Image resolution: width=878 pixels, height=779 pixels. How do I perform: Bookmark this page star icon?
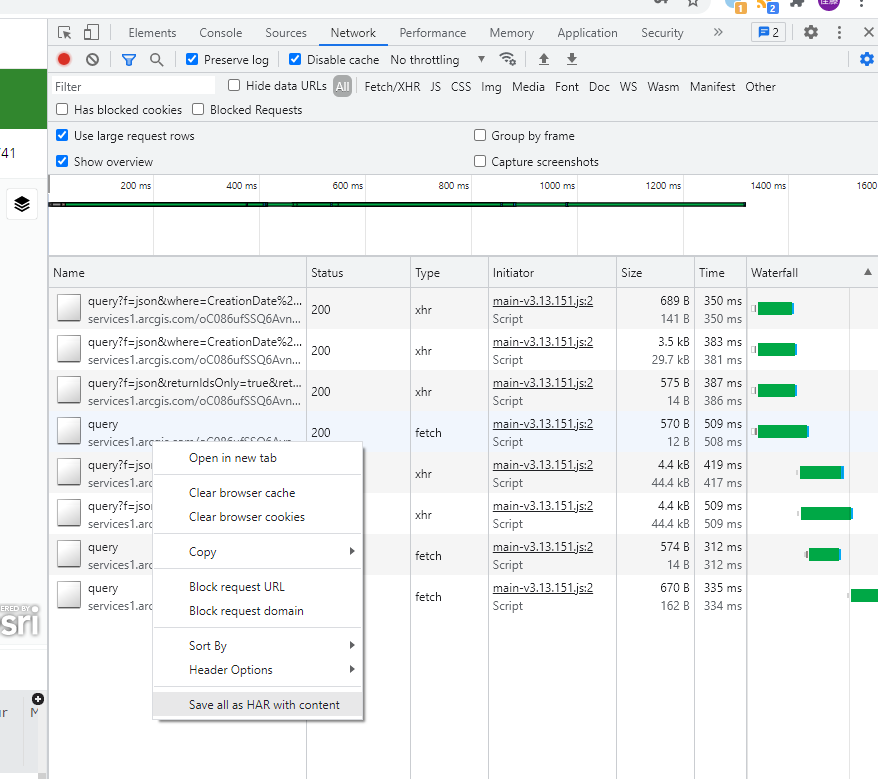(693, 3)
